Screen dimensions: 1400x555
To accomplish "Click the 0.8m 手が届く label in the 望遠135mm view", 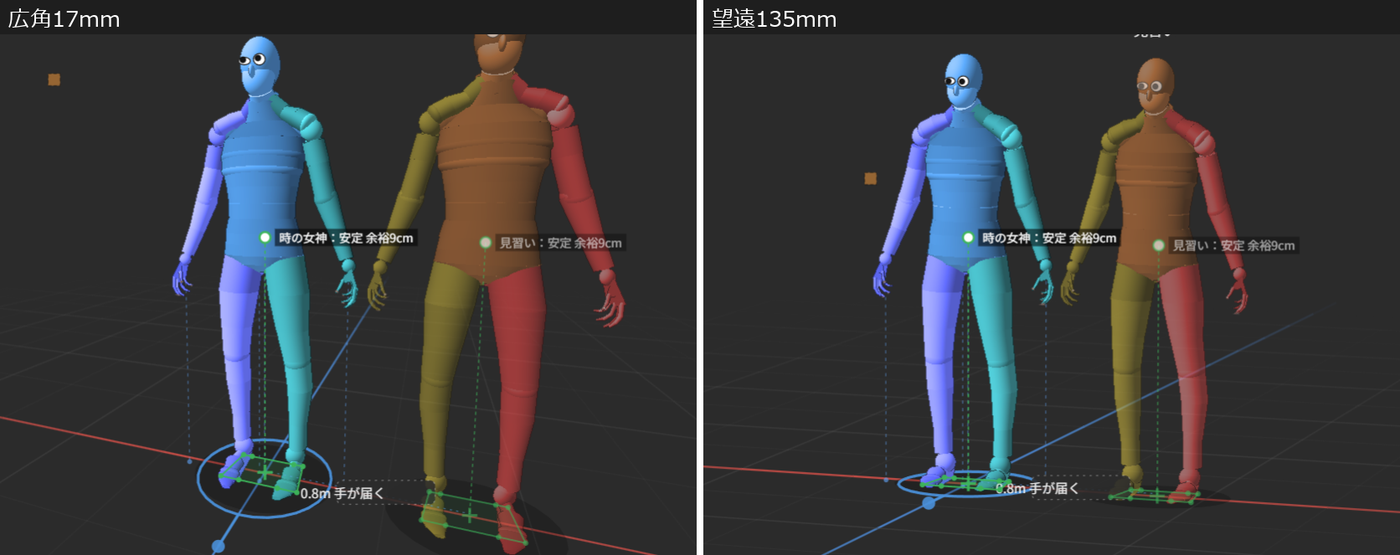I will (x=1038, y=487).
